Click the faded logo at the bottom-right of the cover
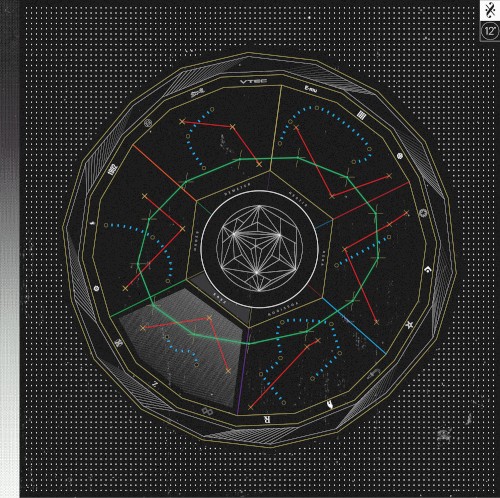The width and height of the screenshot is (500, 498). pyautogui.click(x=444, y=434)
